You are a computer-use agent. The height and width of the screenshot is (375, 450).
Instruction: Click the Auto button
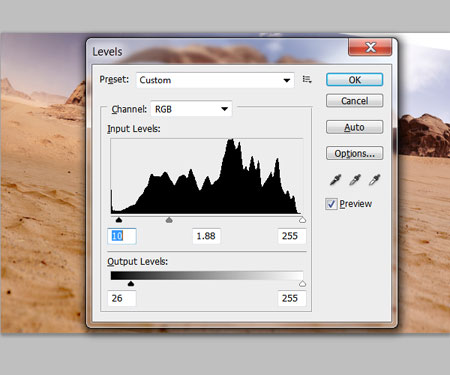tap(354, 127)
